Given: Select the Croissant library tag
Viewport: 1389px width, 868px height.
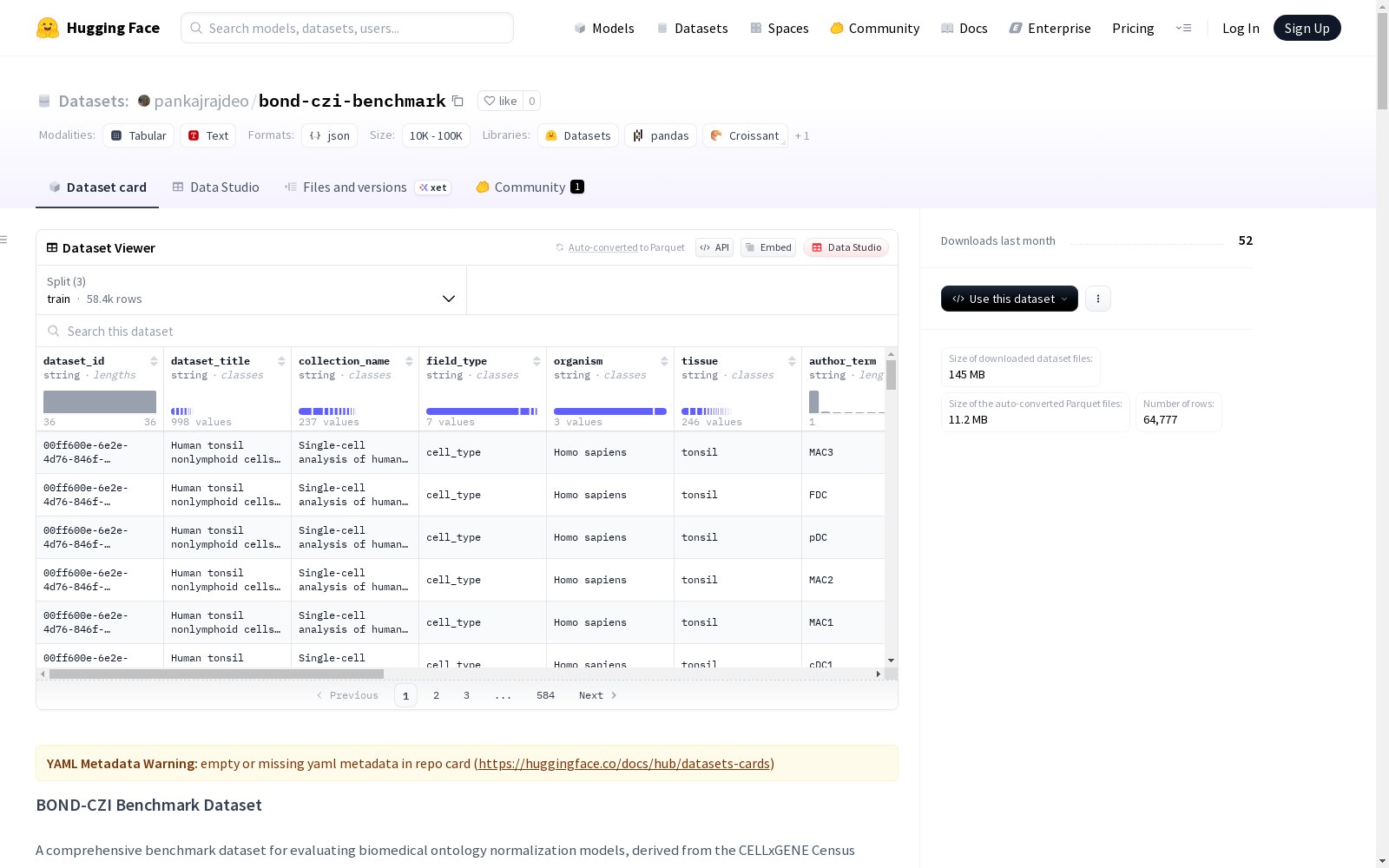Looking at the screenshot, I should (745, 135).
